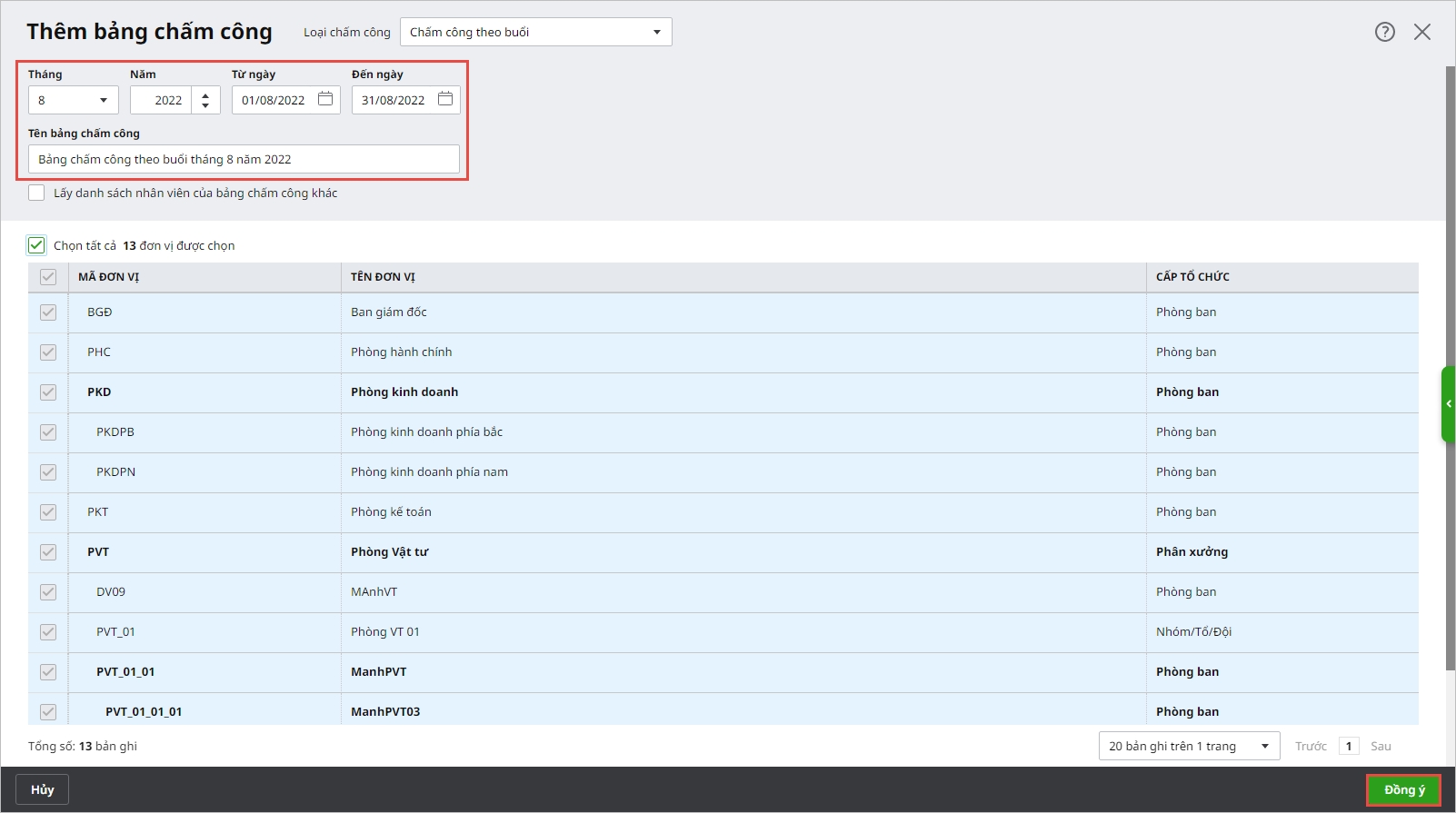This screenshot has width=1456, height=813.
Task: Toggle the checkbox for row PKT
Action: click(48, 512)
